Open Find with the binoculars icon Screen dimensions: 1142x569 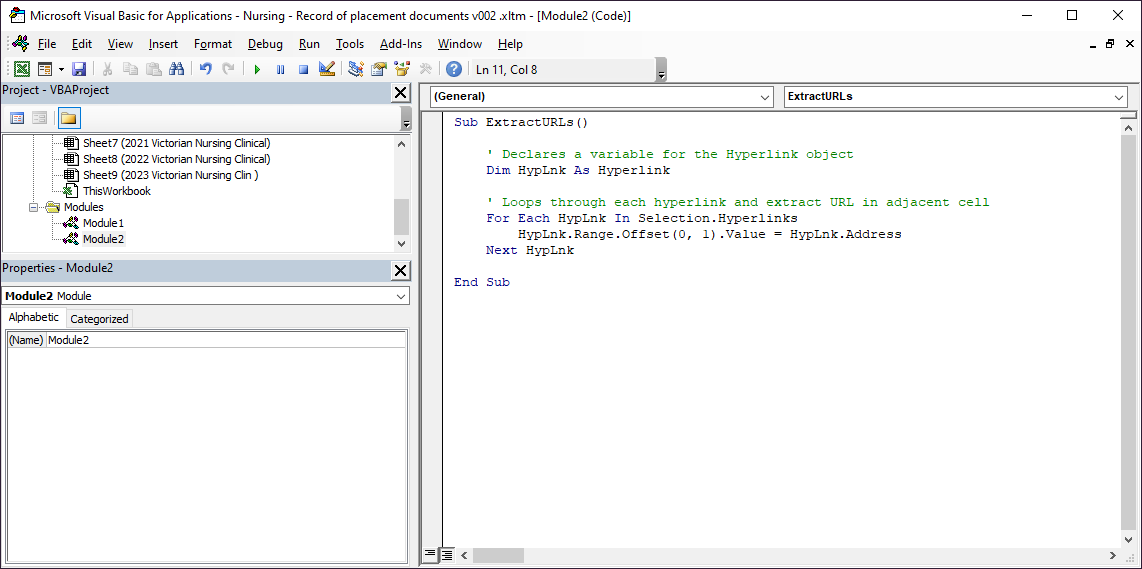click(x=176, y=69)
